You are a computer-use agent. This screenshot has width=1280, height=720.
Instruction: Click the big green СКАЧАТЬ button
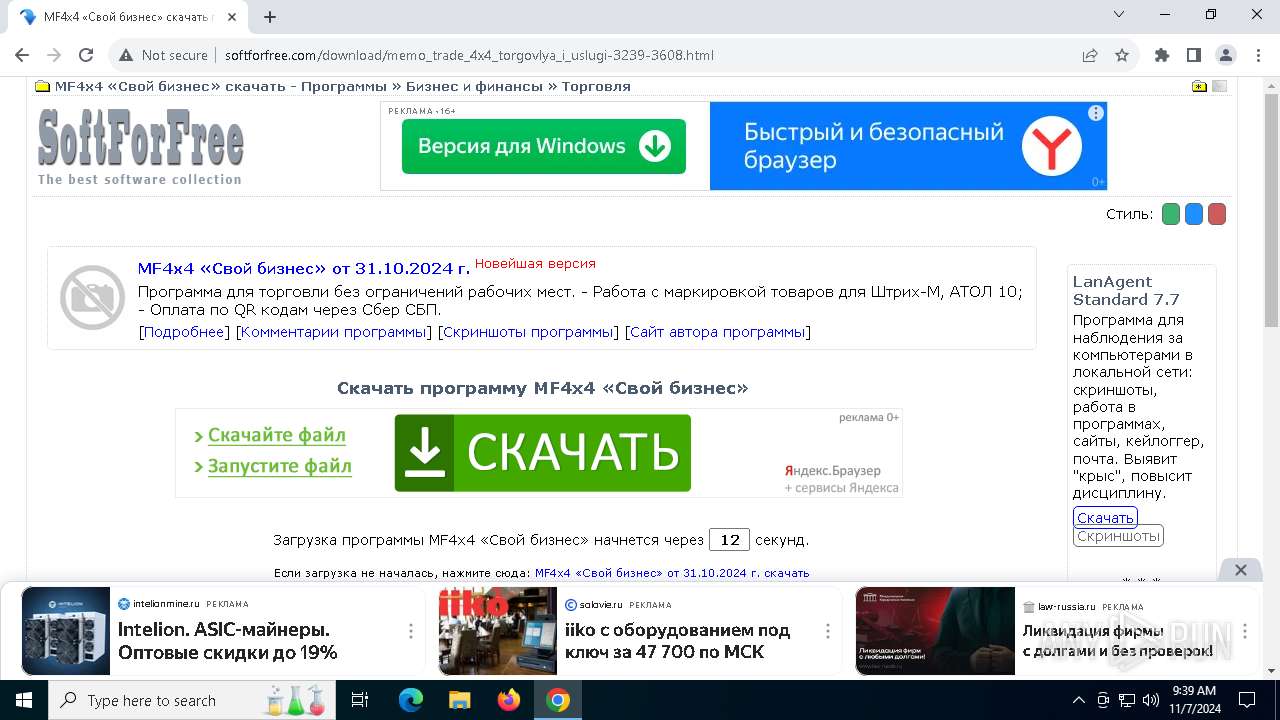[x=543, y=453]
